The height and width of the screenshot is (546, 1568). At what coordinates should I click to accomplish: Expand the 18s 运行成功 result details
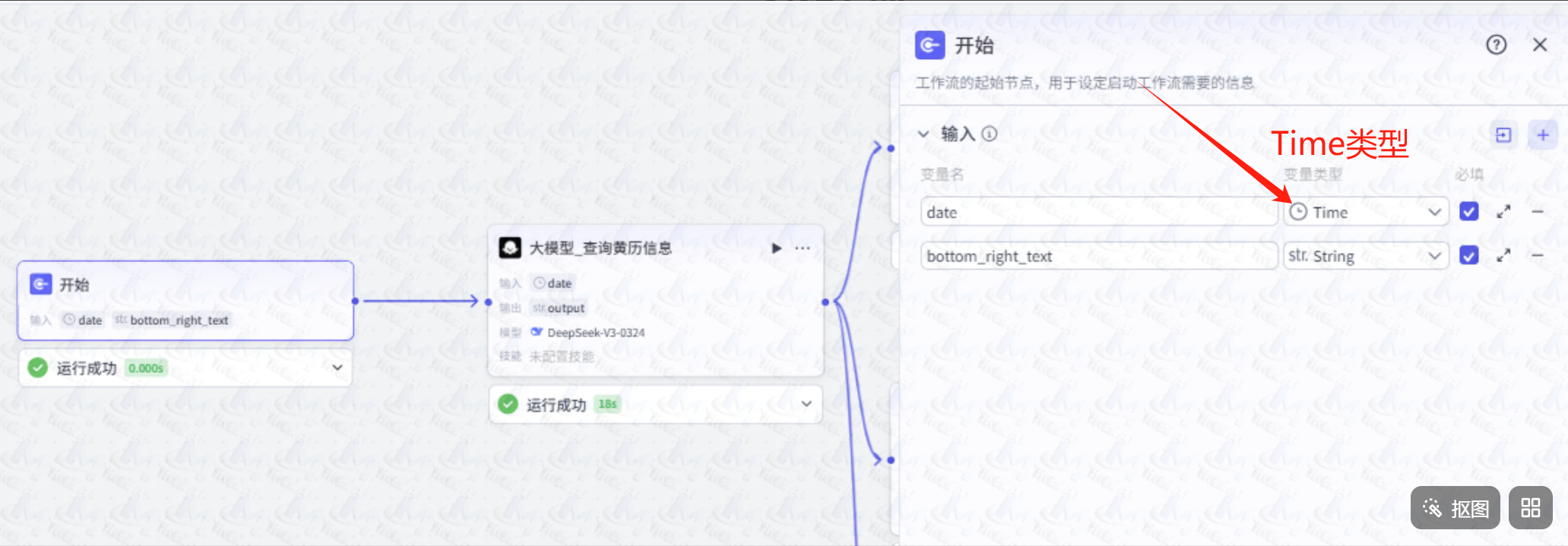[806, 404]
